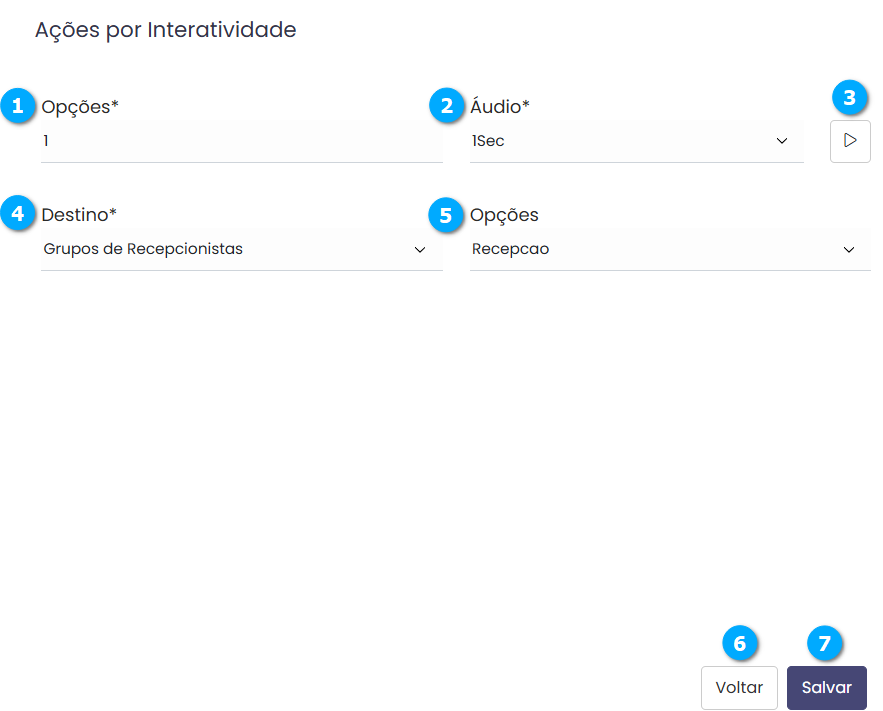Click the Ações por Interatividade heading

click(165, 30)
